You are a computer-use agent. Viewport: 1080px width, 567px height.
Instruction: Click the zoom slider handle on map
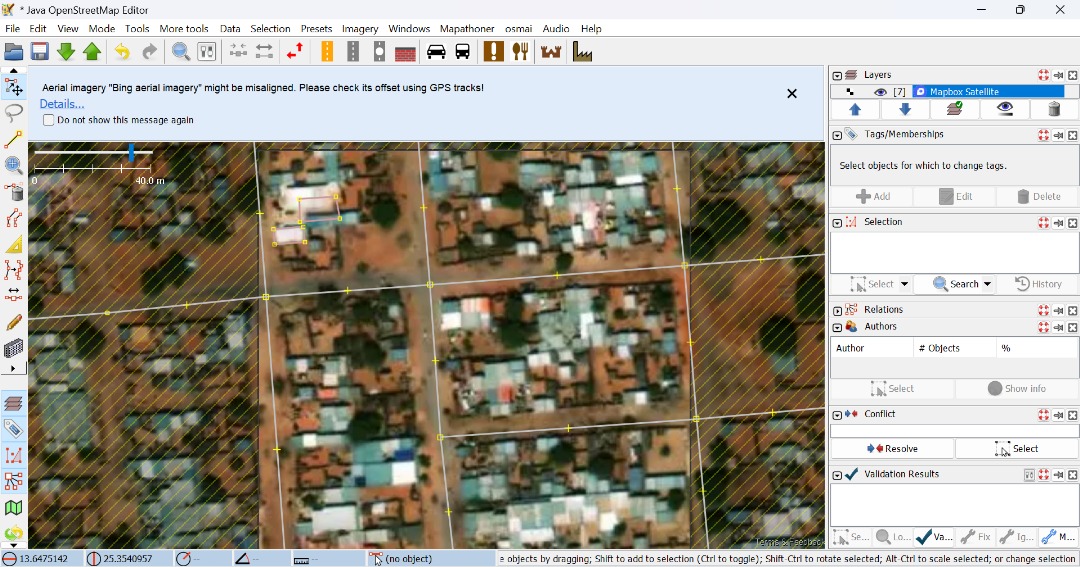(x=132, y=152)
